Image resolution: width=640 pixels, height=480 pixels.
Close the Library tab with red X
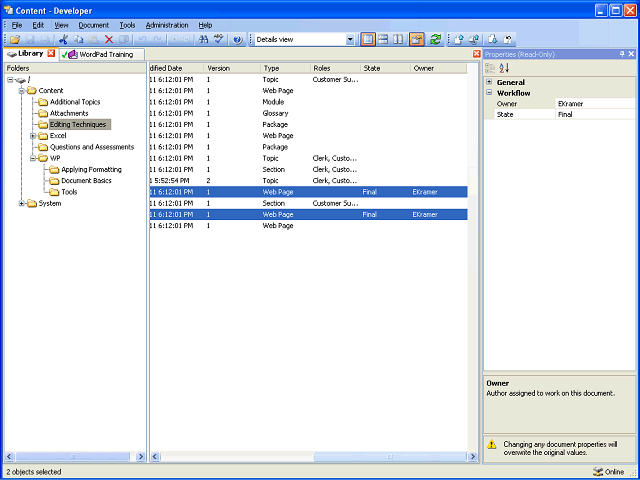[x=51, y=53]
